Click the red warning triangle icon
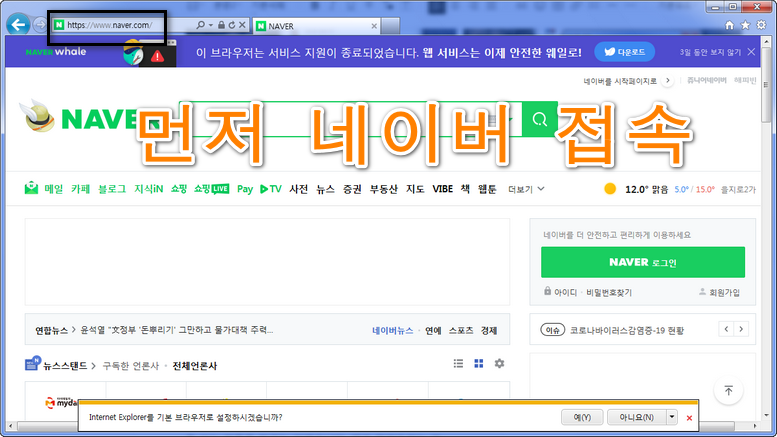The width and height of the screenshot is (777, 437). 158,56
